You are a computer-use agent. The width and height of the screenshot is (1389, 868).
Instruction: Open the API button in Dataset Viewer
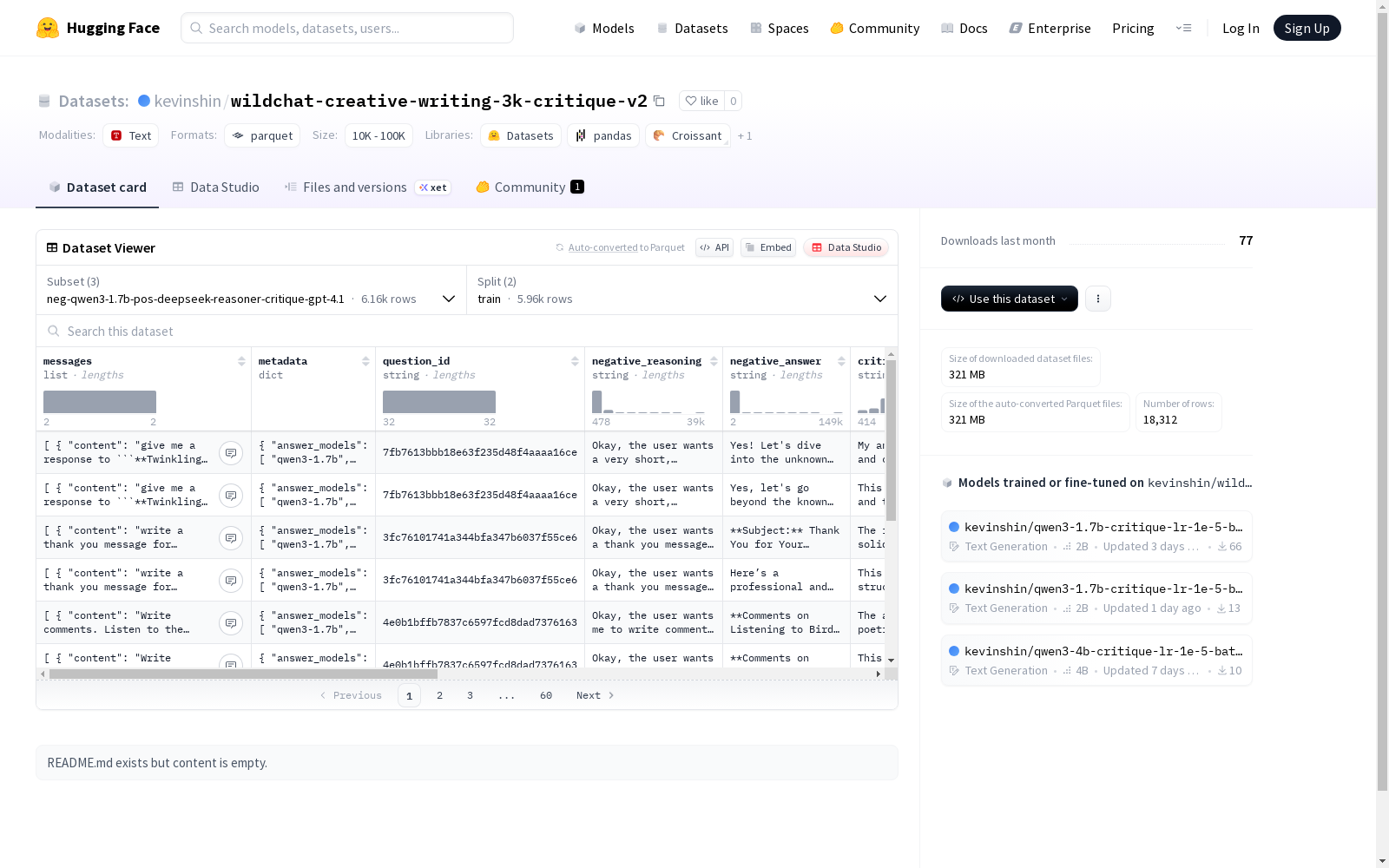coord(714,247)
